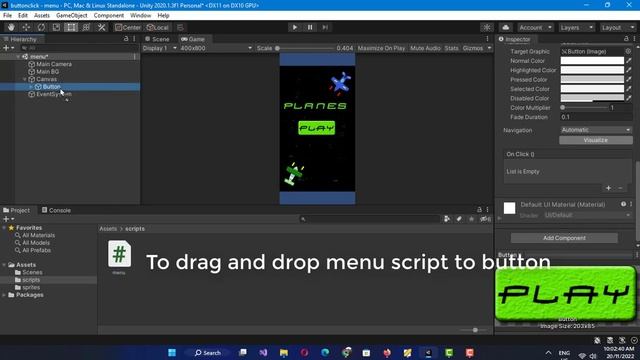The image size is (640, 360).
Task: Open the Navigation Automatic dropdown
Action: pyautogui.click(x=596, y=130)
